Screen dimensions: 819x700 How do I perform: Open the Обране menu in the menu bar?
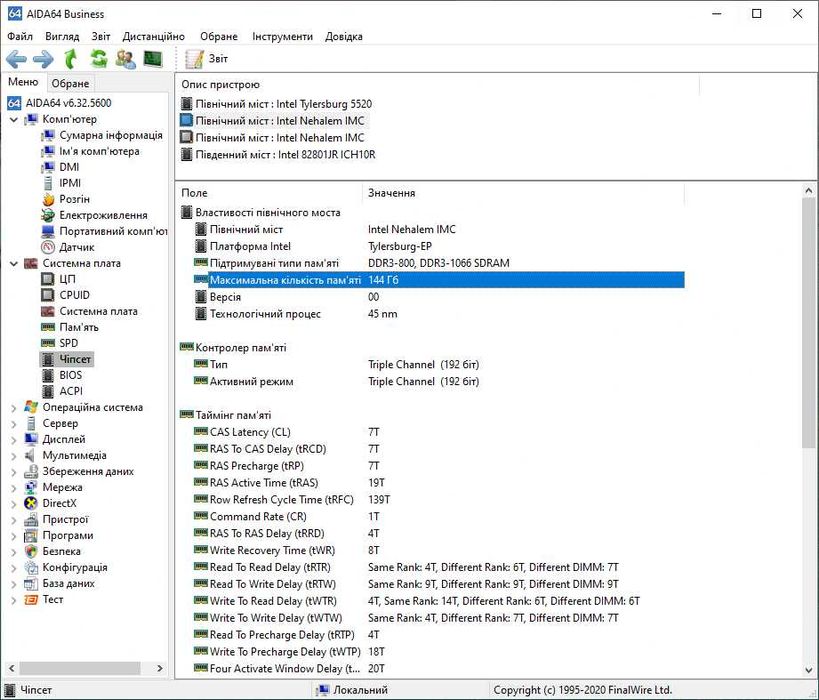(219, 37)
